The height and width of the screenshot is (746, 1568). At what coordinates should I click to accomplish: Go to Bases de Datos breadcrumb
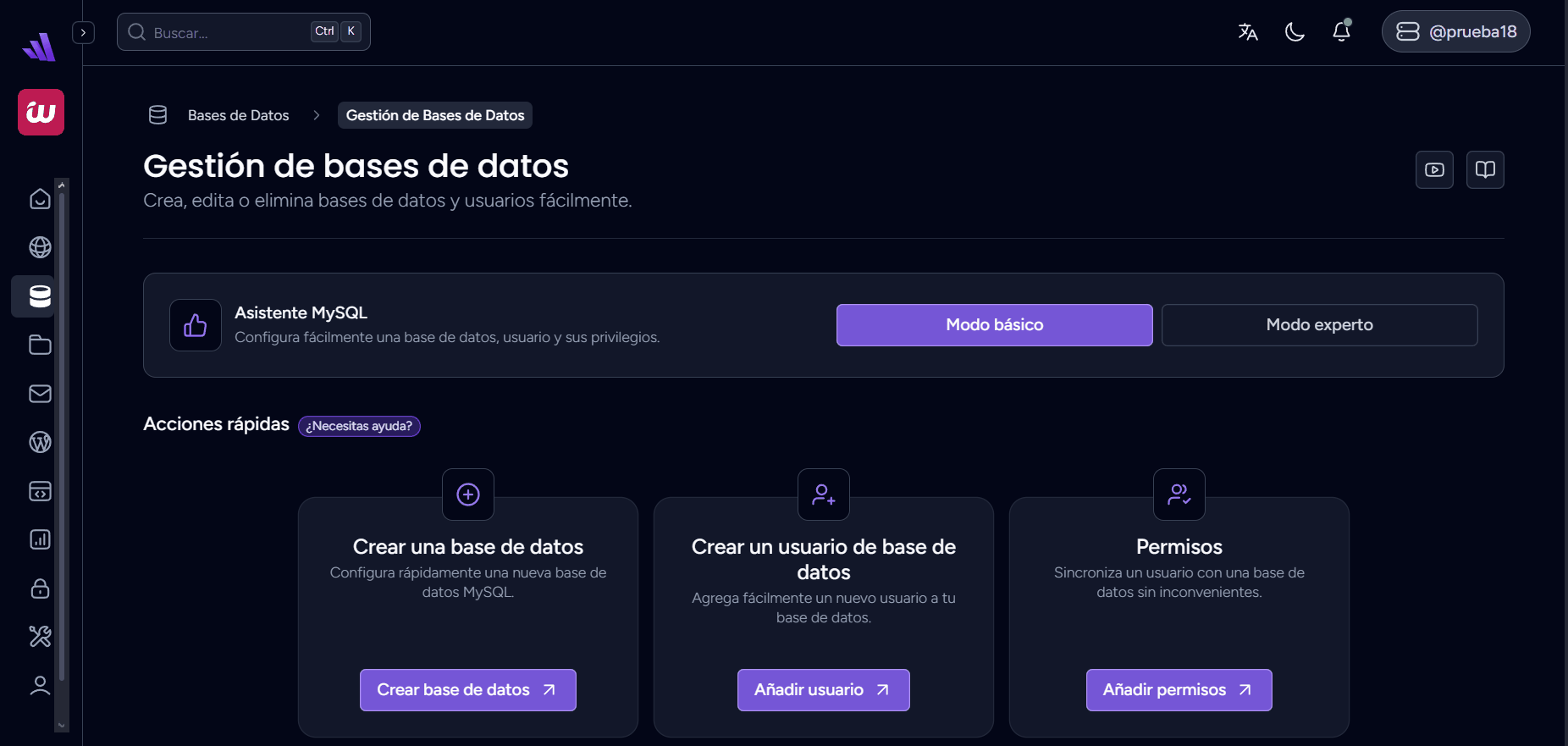point(238,115)
